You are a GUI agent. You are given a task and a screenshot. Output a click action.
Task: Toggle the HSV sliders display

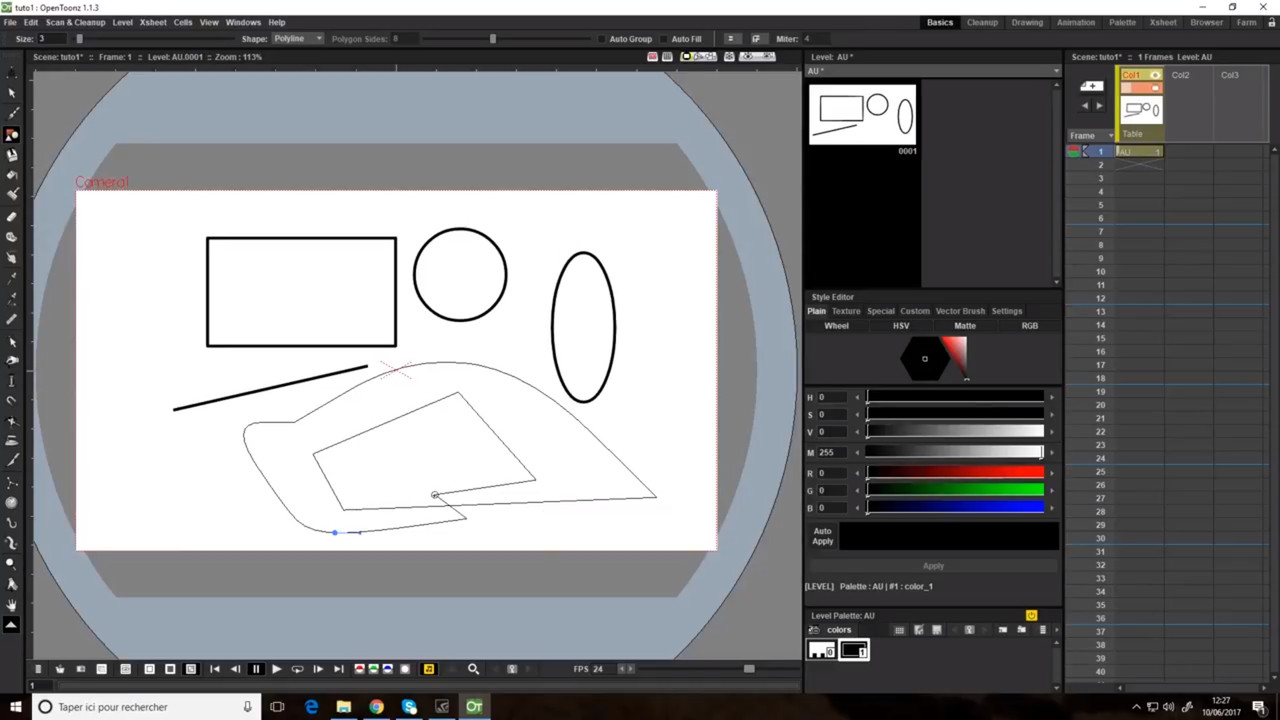click(901, 326)
